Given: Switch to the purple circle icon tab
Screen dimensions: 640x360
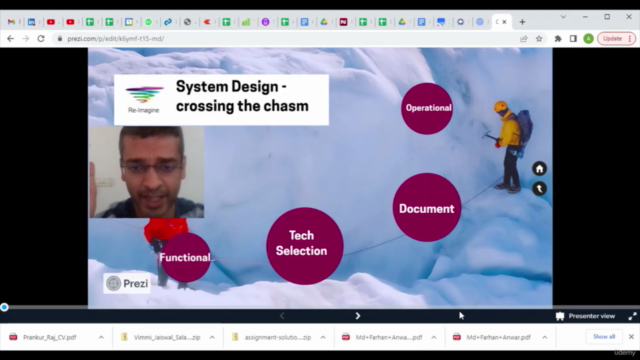Looking at the screenshot, I should [265, 22].
